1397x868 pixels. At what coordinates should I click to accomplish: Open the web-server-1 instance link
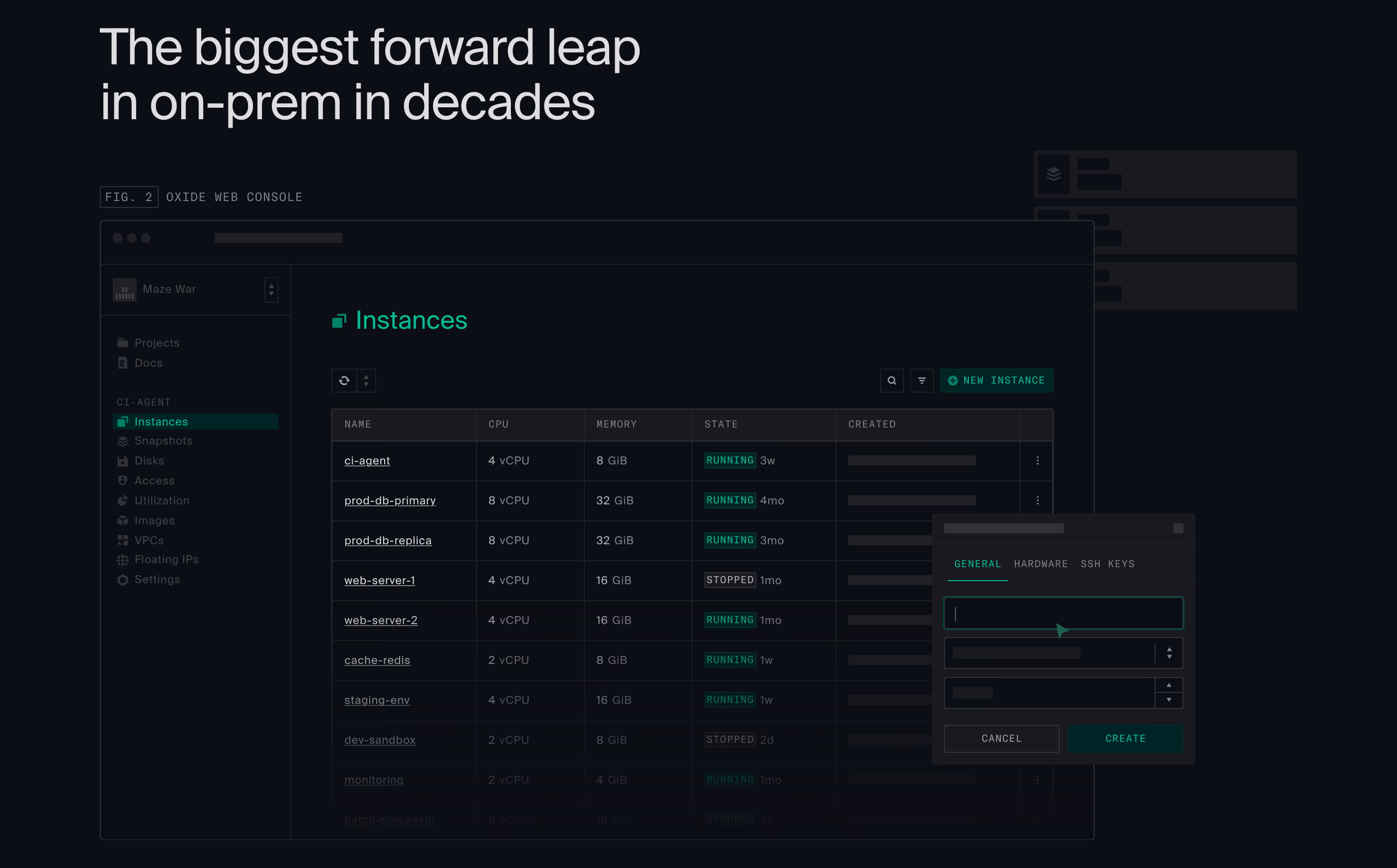380,580
